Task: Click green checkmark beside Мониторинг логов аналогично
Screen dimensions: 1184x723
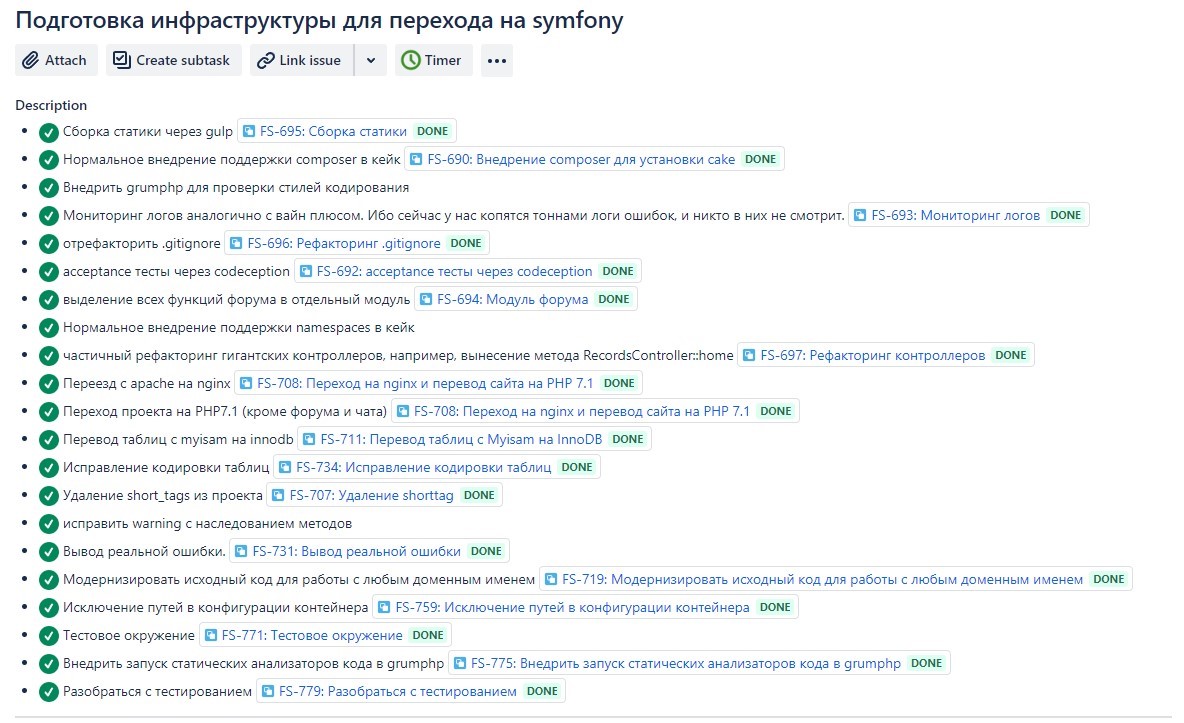Action: click(x=49, y=216)
